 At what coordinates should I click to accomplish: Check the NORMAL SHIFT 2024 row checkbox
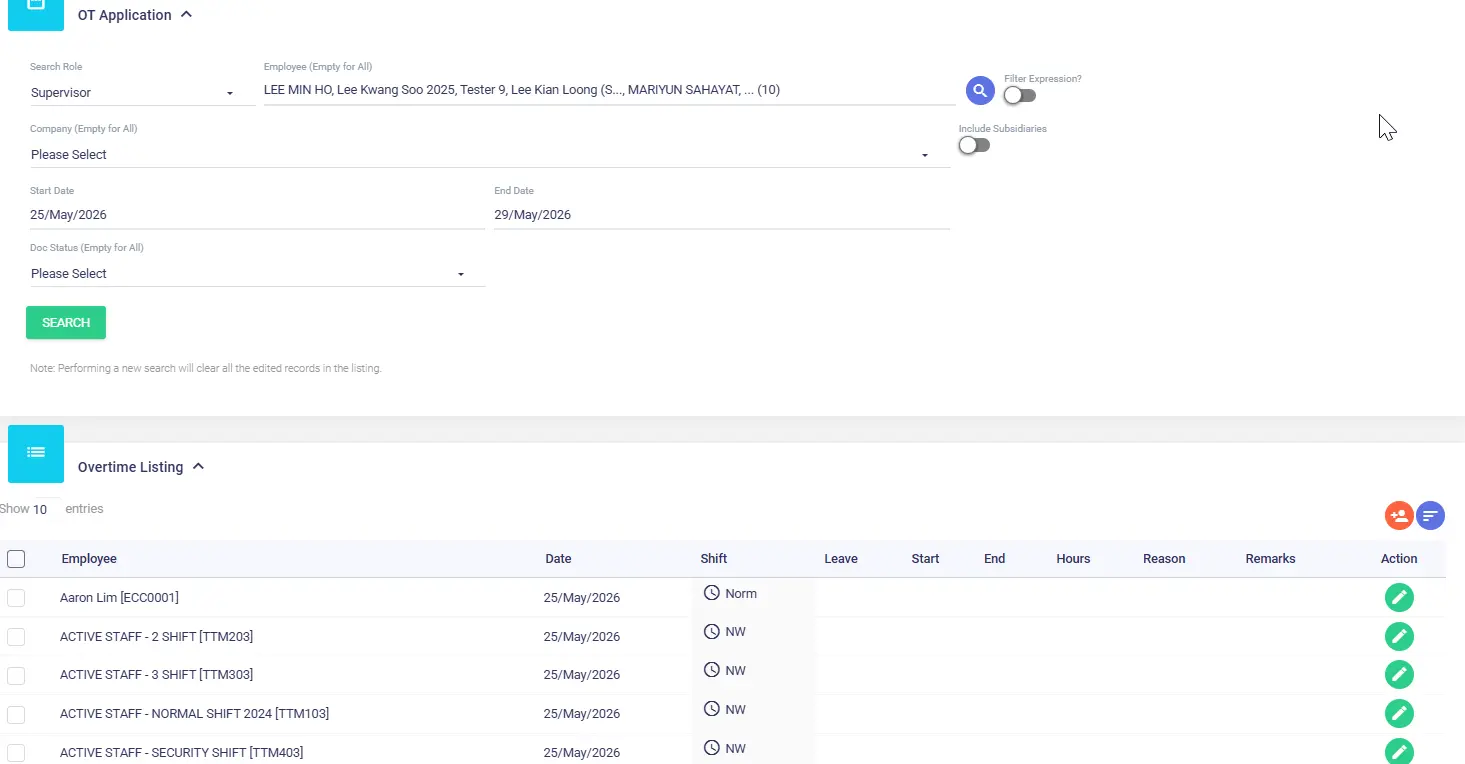point(16,714)
